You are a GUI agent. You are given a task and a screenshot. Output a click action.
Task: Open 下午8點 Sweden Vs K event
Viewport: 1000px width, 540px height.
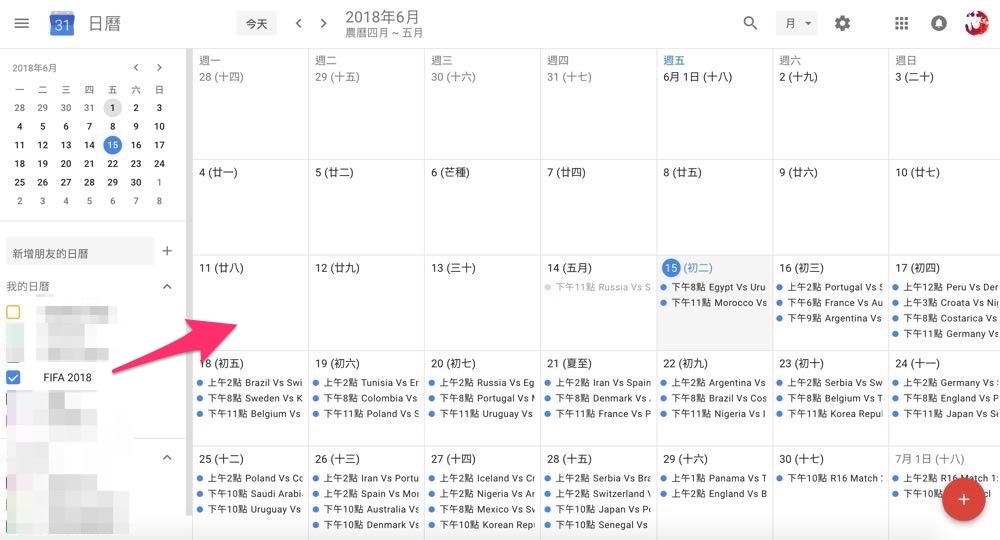tap(249, 398)
